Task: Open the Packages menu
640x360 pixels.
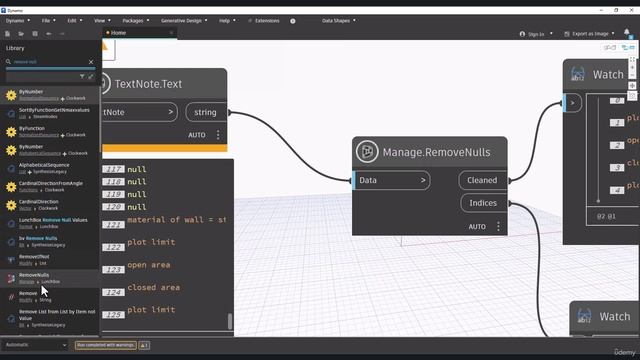Action: pyautogui.click(x=136, y=20)
